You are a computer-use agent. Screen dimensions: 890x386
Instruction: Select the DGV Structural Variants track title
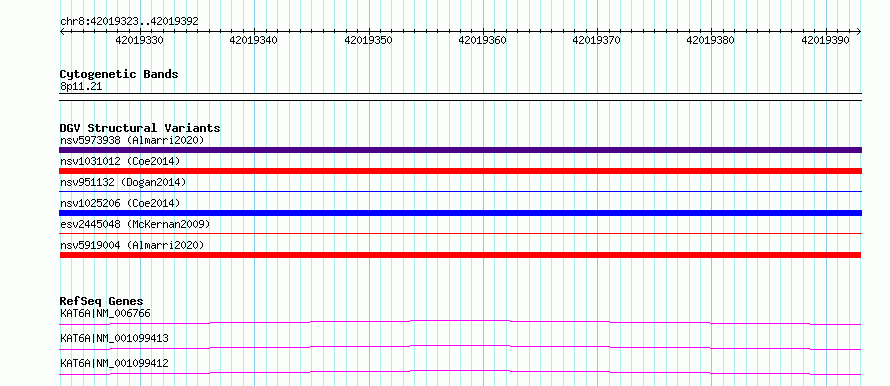click(140, 128)
